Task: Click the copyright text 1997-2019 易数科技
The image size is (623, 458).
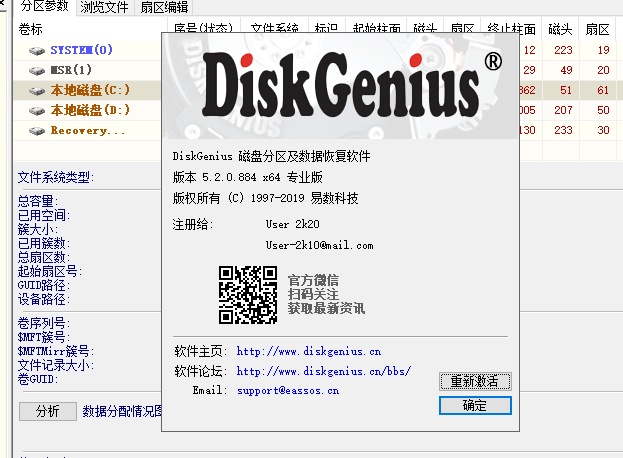Action: tap(304, 198)
